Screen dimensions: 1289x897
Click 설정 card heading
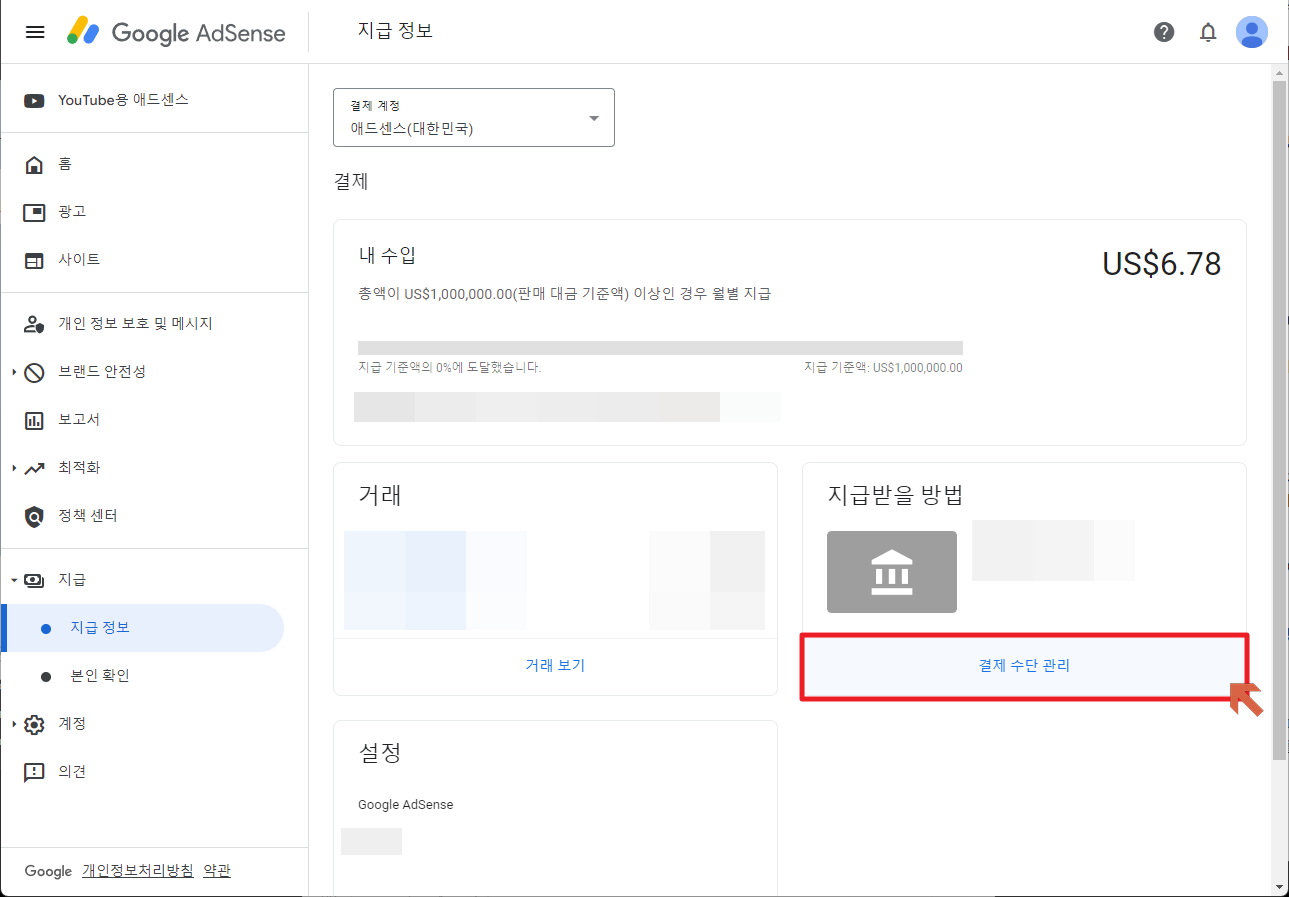click(x=380, y=752)
